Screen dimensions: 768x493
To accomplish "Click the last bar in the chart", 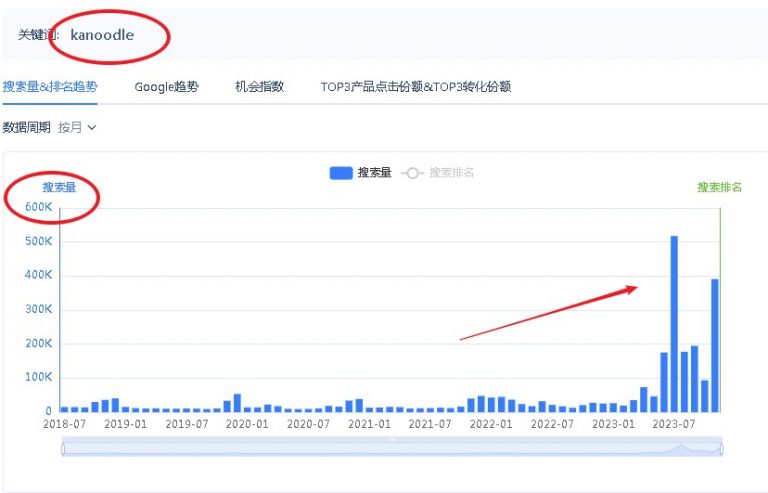I will click(715, 345).
